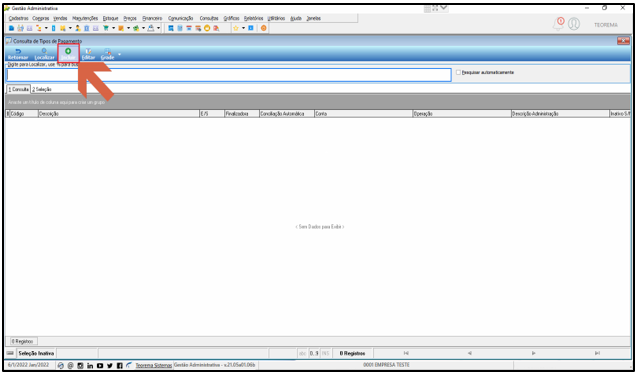Click the Conciliação Automática column header

[287, 114]
